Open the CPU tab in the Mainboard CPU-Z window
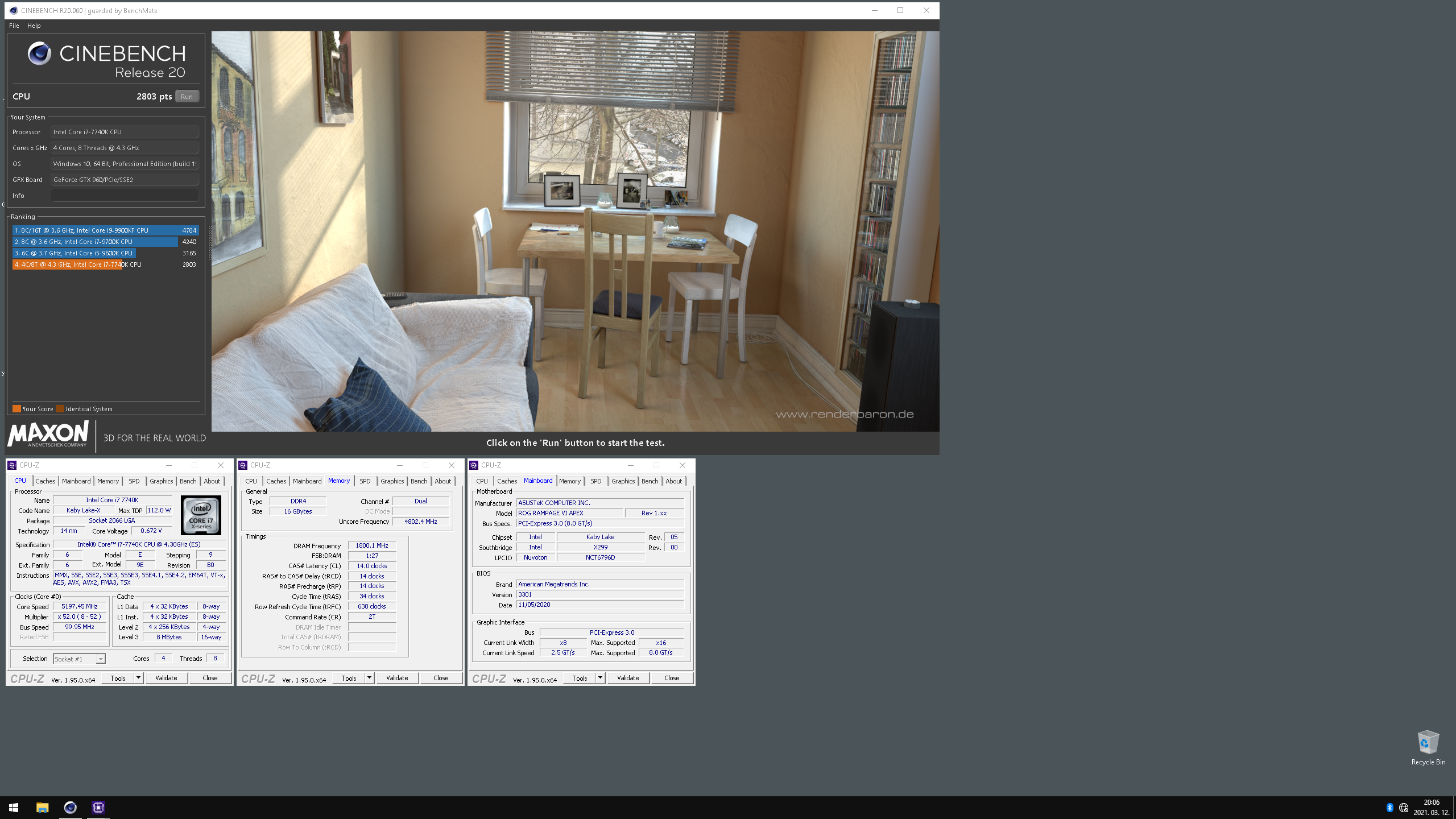The height and width of the screenshot is (819, 1456). (x=482, y=481)
